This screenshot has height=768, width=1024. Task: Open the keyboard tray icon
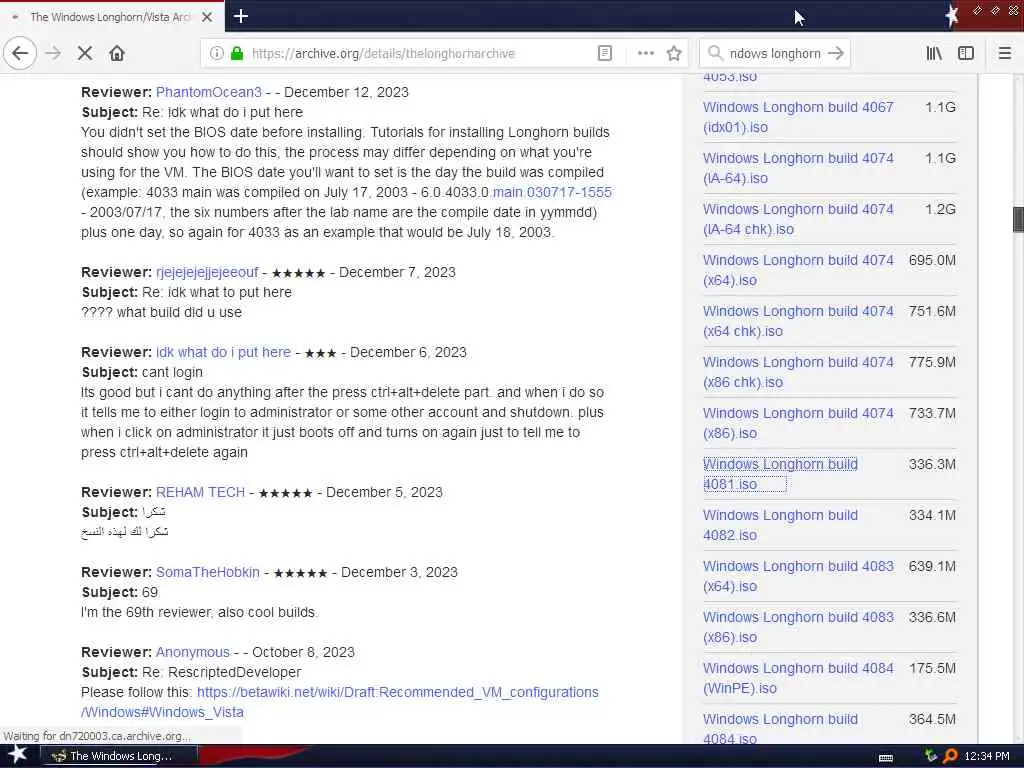(x=886, y=757)
